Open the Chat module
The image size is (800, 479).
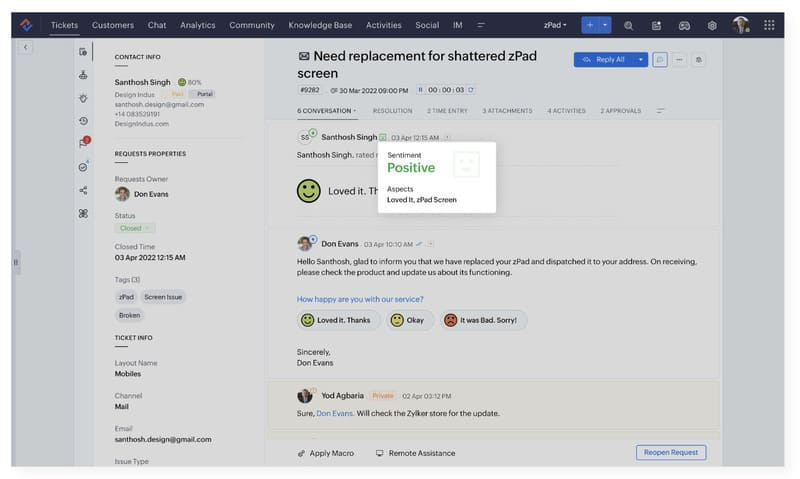point(157,25)
